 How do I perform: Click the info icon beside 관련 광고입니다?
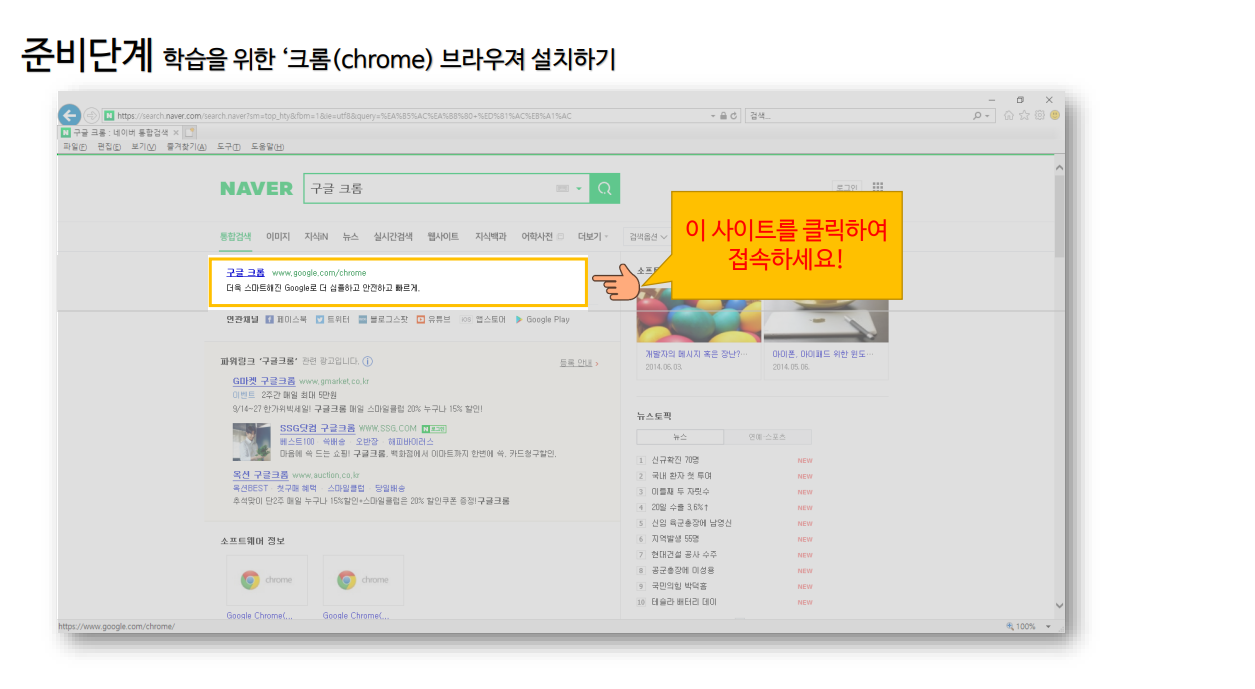point(367,362)
